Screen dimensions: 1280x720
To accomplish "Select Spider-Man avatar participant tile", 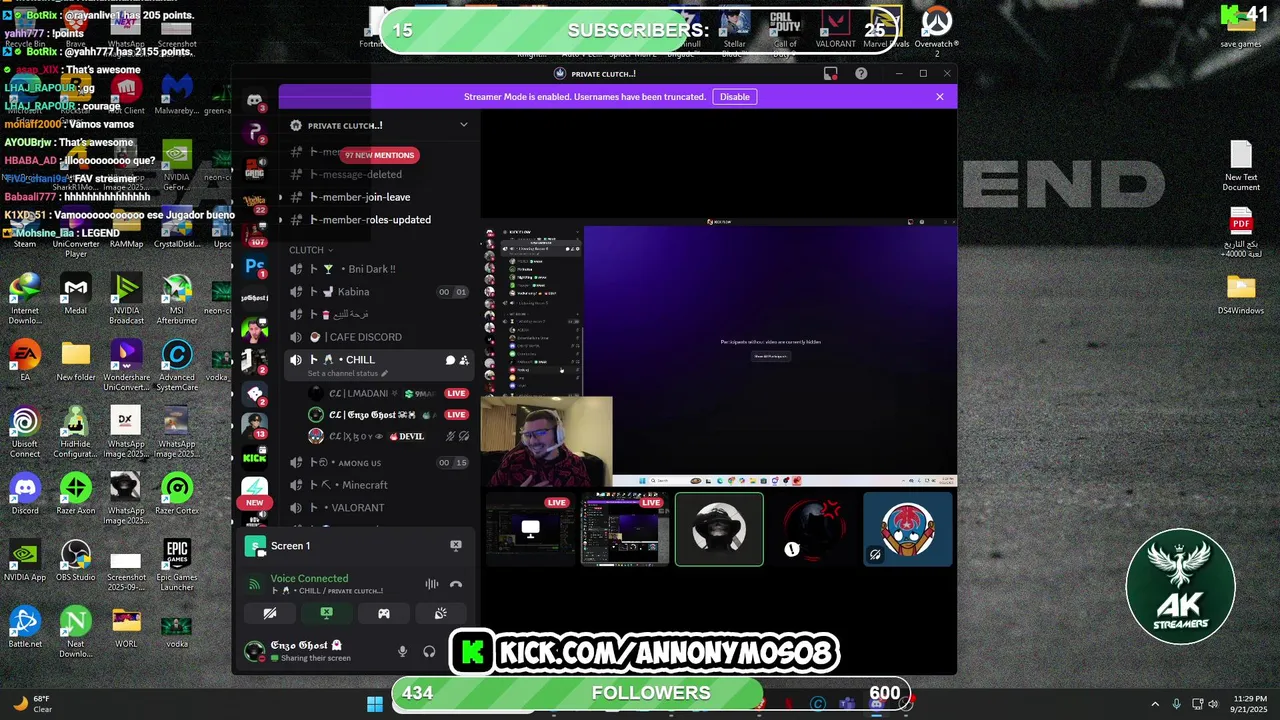I will pyautogui.click(x=908, y=529).
